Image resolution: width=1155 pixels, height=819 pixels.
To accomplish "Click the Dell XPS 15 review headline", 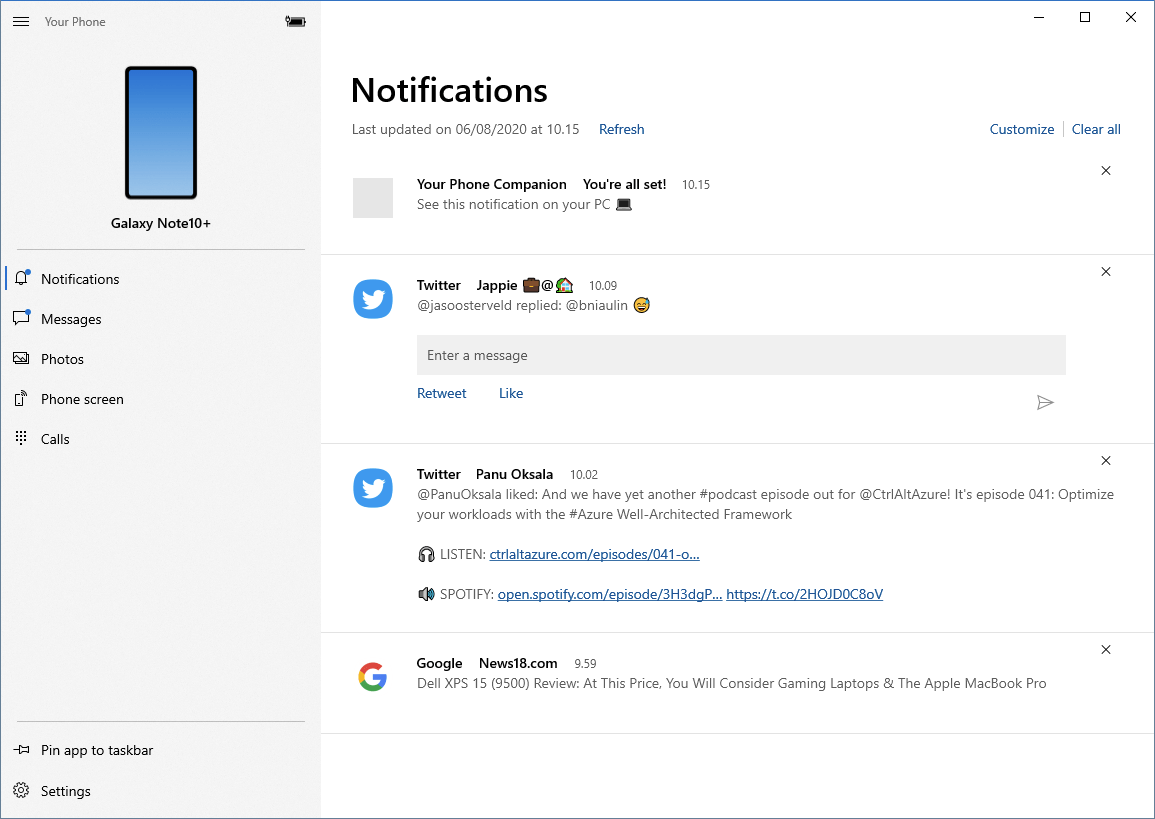I will pos(731,683).
